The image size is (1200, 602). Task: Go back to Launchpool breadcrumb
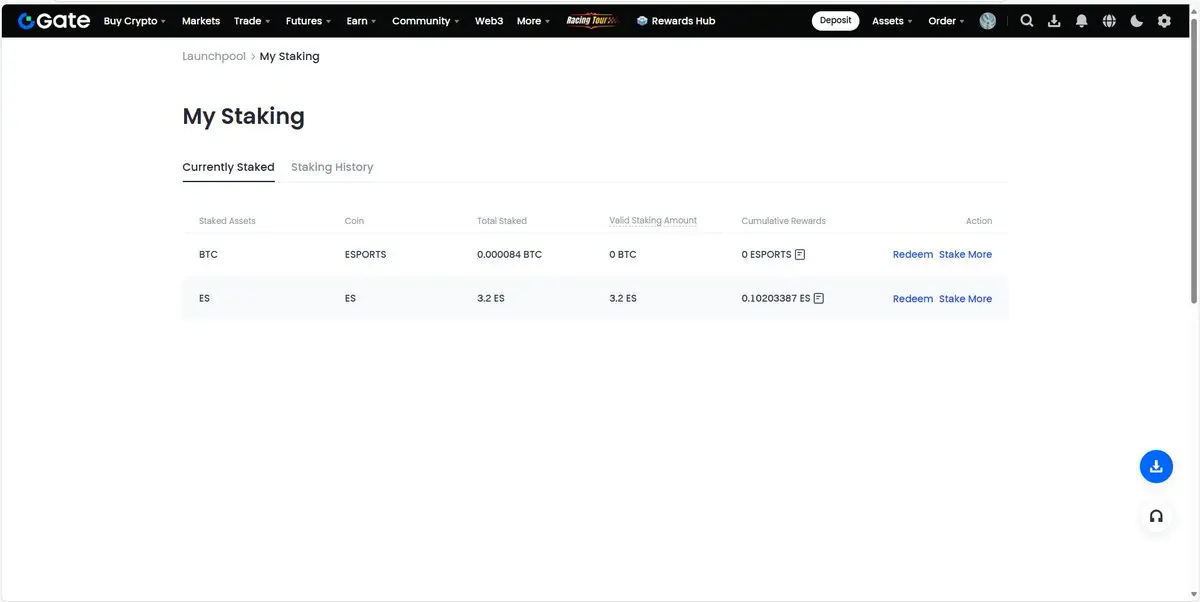tap(214, 56)
